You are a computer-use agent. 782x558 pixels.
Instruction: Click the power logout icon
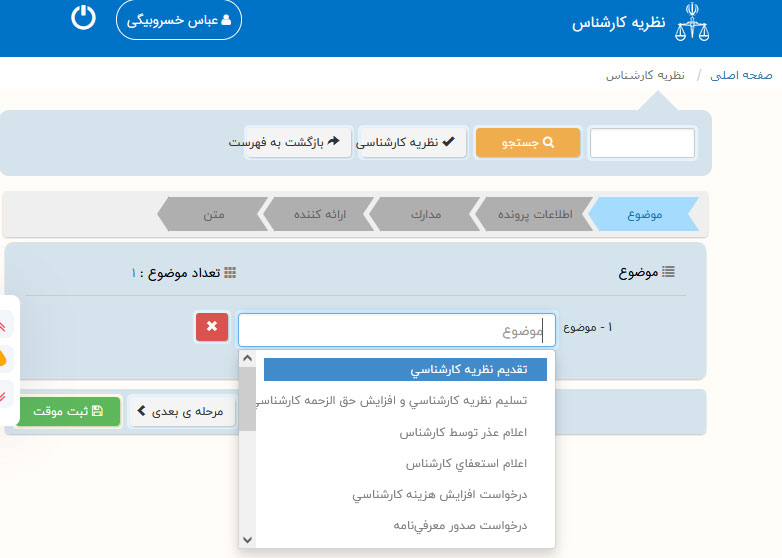(84, 18)
